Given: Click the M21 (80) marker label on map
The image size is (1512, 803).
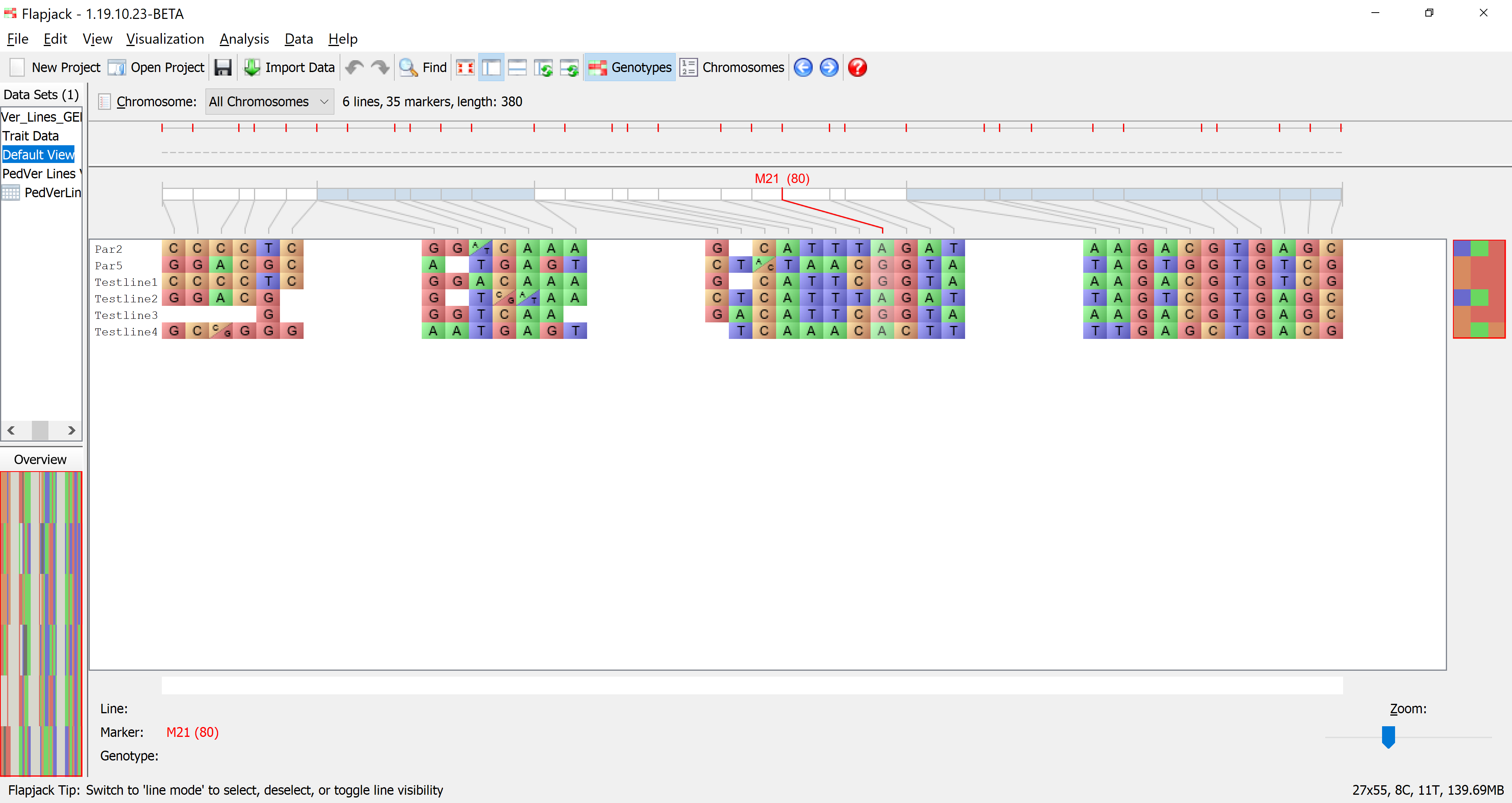Looking at the screenshot, I should [782, 178].
